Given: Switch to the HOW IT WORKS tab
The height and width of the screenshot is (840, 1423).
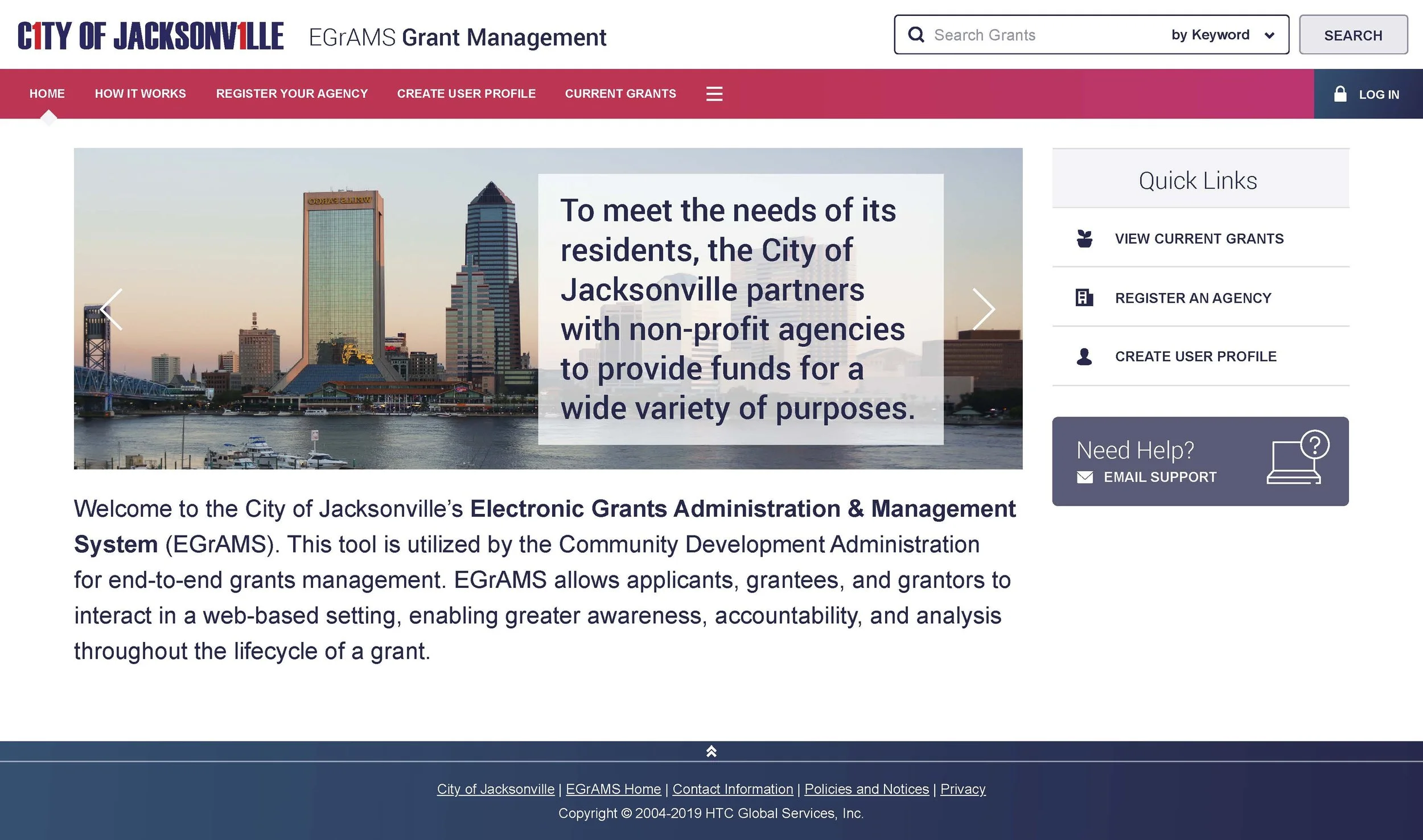Looking at the screenshot, I should click(140, 94).
